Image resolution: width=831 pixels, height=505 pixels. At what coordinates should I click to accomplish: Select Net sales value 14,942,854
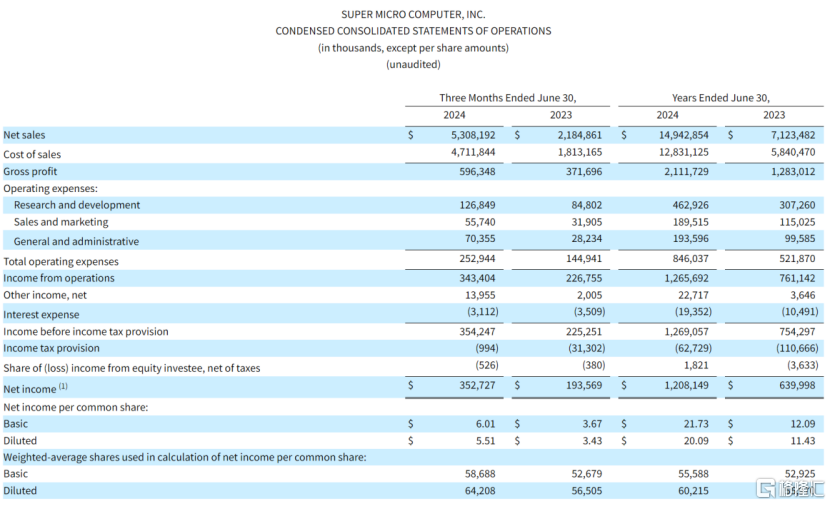click(x=683, y=135)
